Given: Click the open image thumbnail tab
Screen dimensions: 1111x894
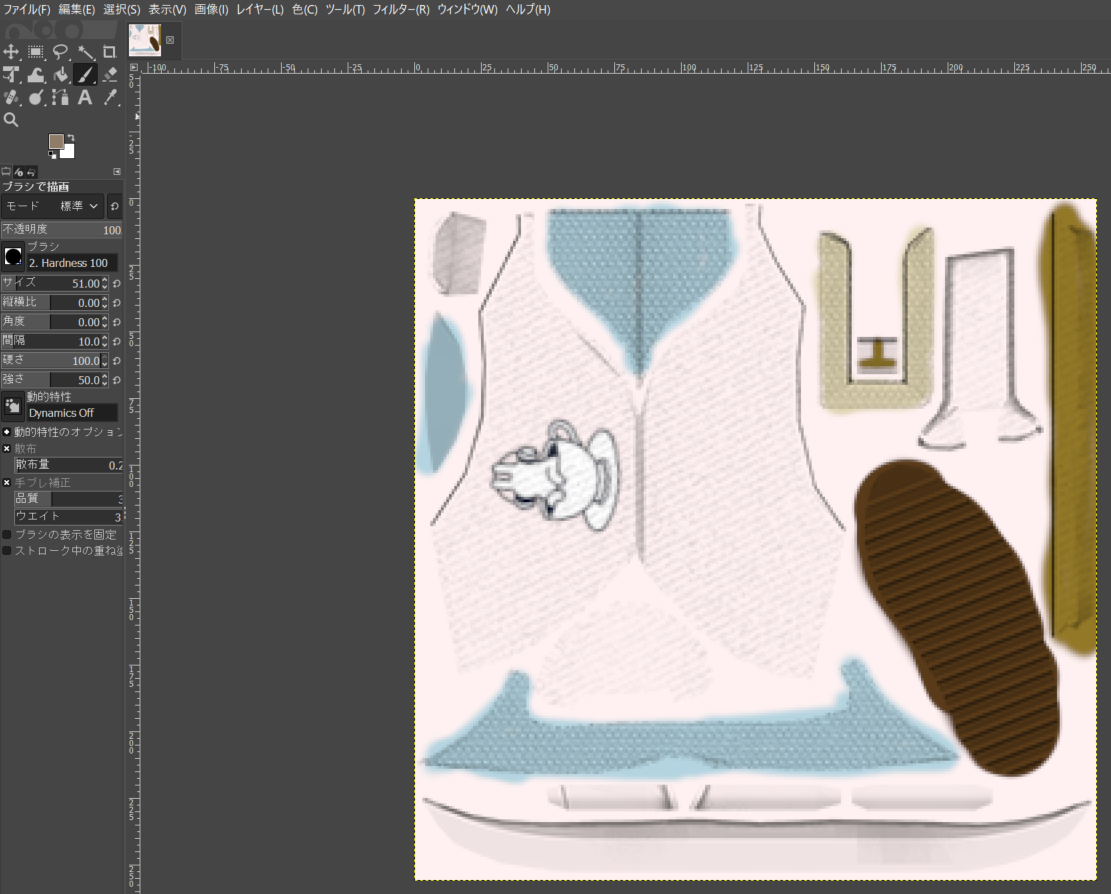Looking at the screenshot, I should (146, 40).
